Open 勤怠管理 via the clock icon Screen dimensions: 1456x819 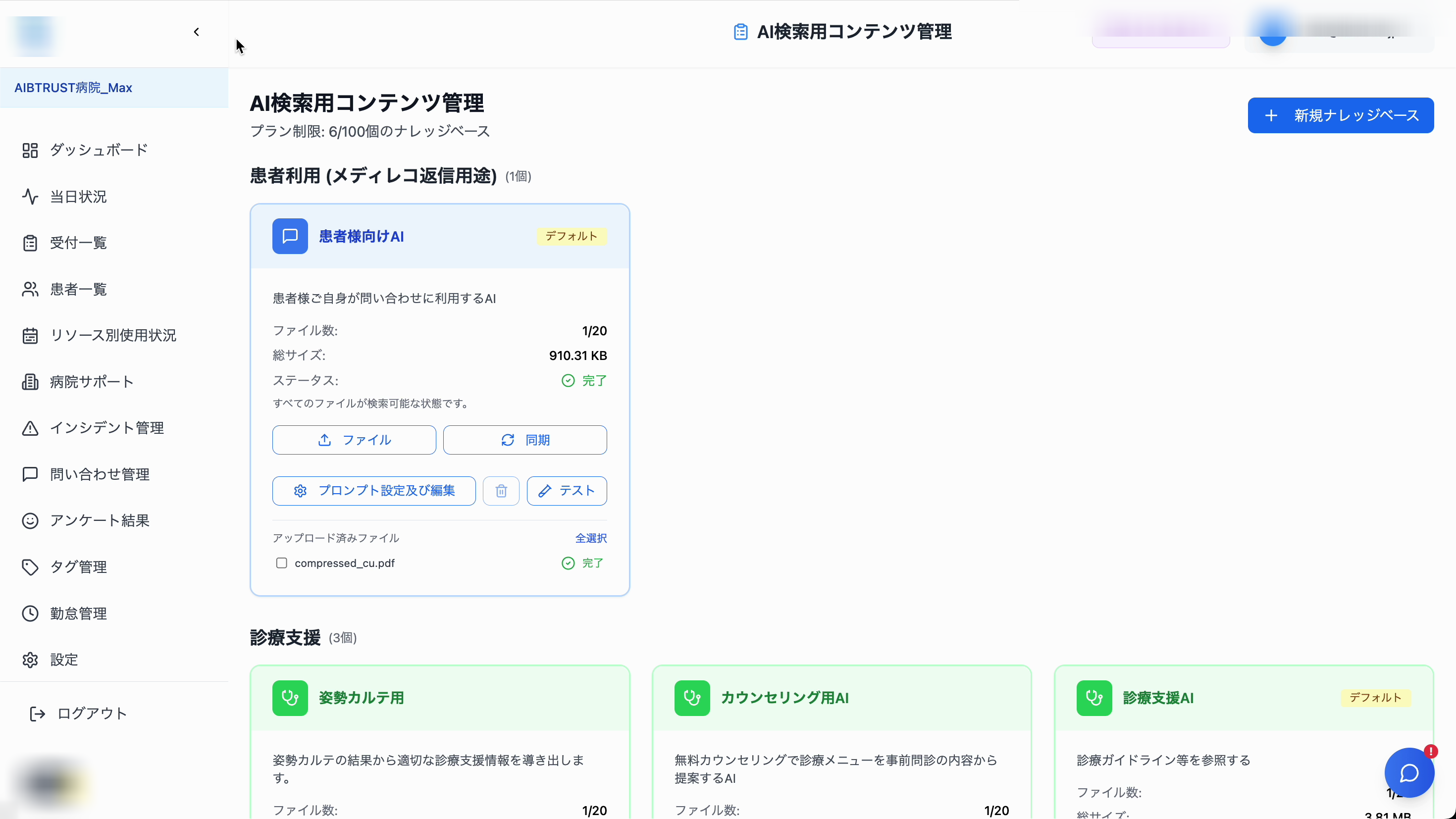pos(30,614)
